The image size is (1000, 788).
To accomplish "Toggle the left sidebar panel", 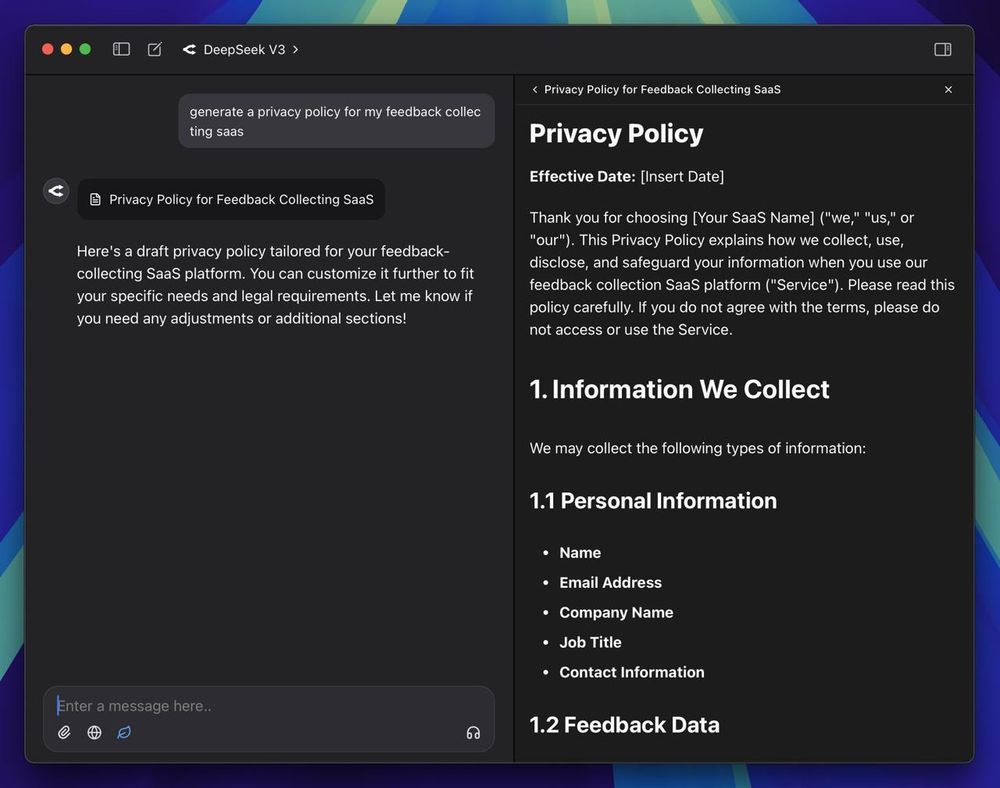I will pos(121,49).
